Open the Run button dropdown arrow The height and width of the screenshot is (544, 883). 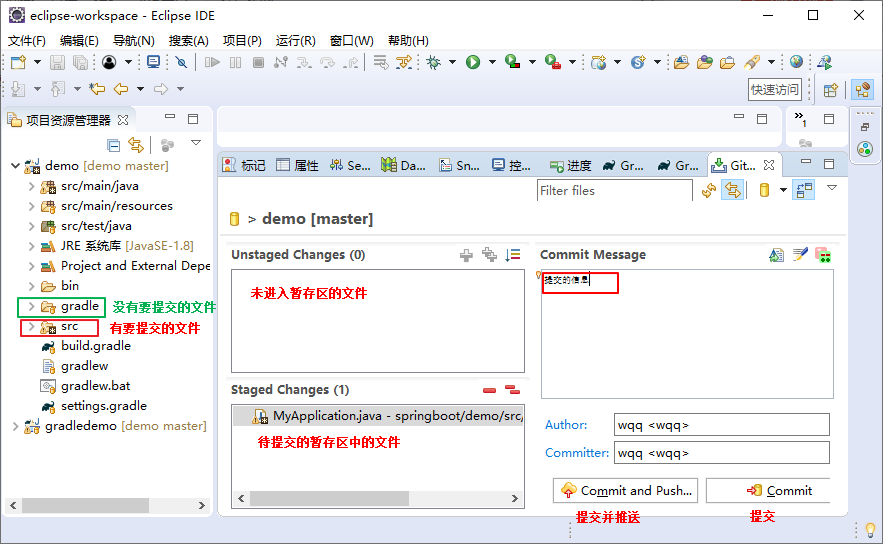(x=492, y=62)
